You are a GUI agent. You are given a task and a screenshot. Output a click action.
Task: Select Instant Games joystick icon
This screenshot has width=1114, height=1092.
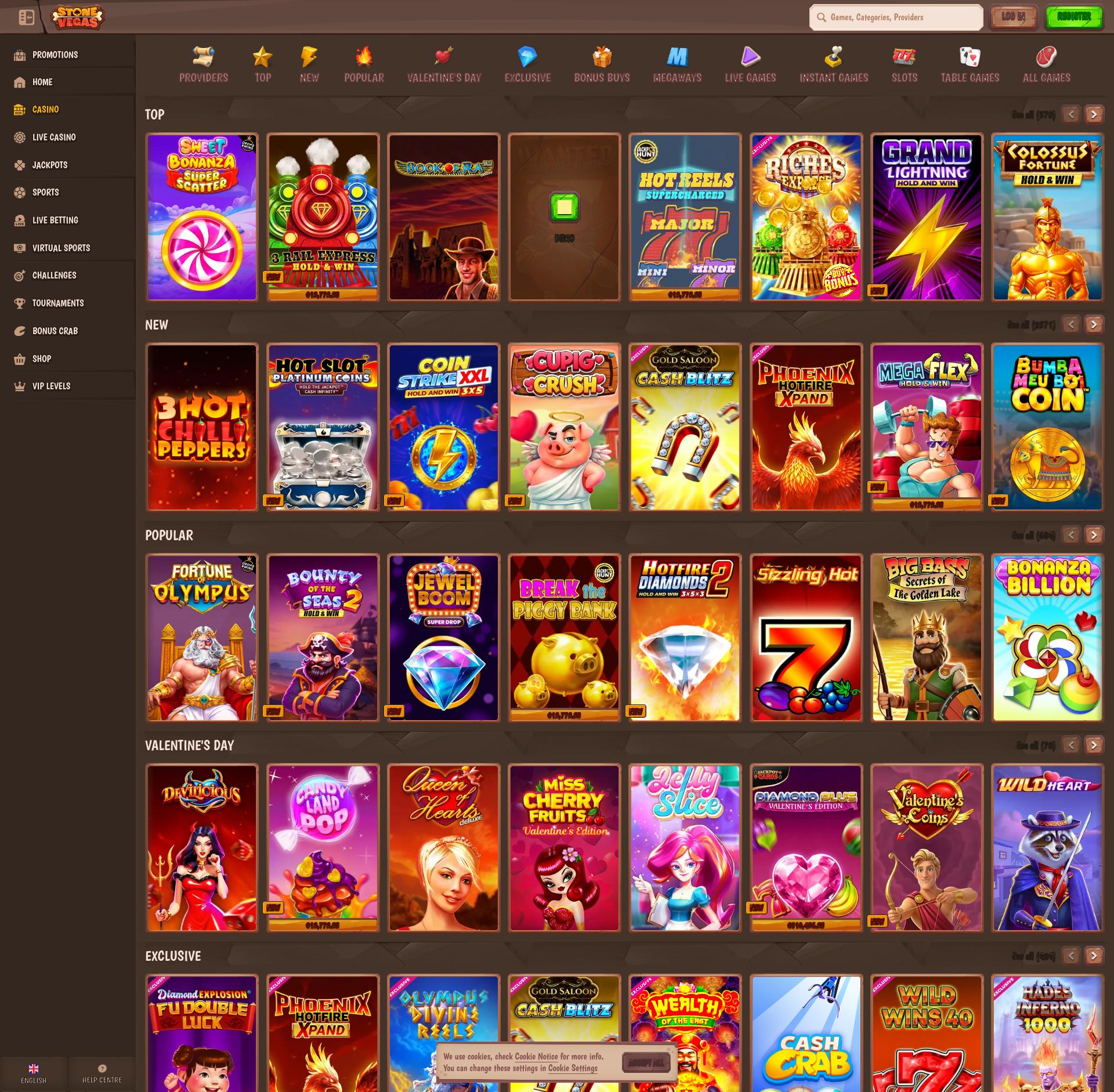[x=833, y=57]
